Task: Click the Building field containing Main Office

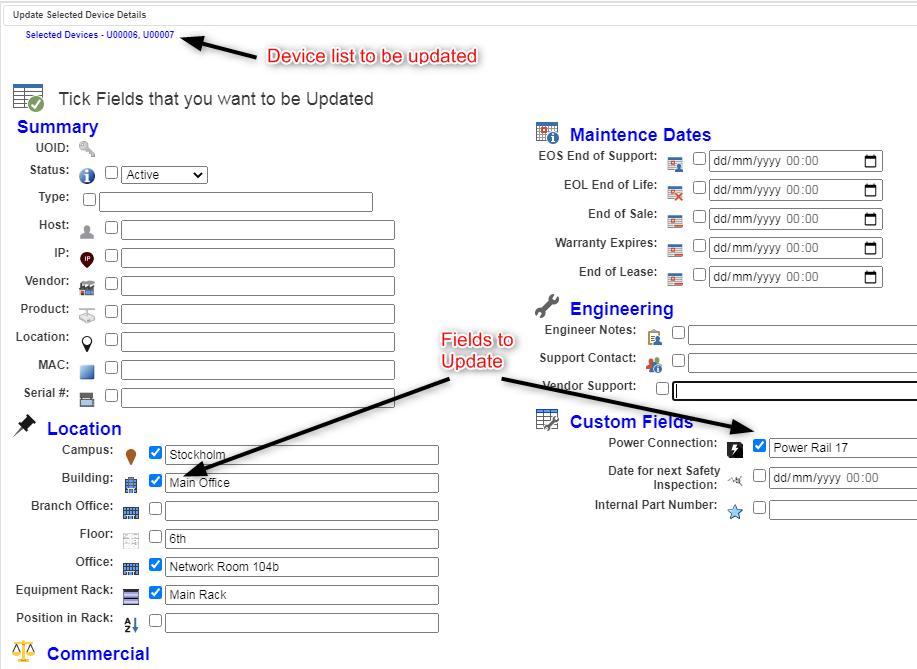Action: pos(302,483)
